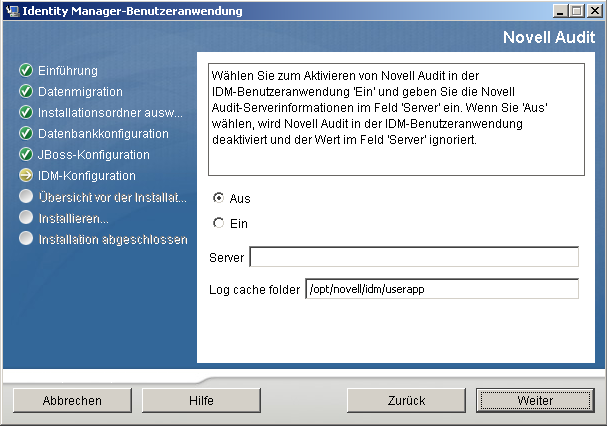Click the grey circle beside Übersicht vor der Installat...
The height and width of the screenshot is (426, 607).
(26, 196)
